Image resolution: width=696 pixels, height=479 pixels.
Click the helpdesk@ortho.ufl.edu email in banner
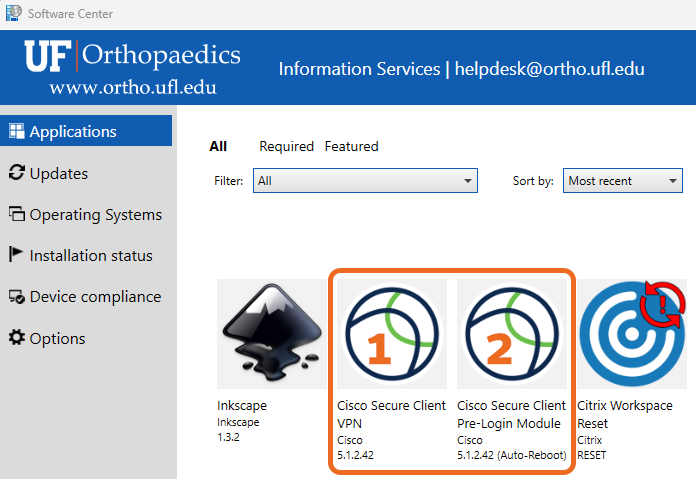point(550,69)
